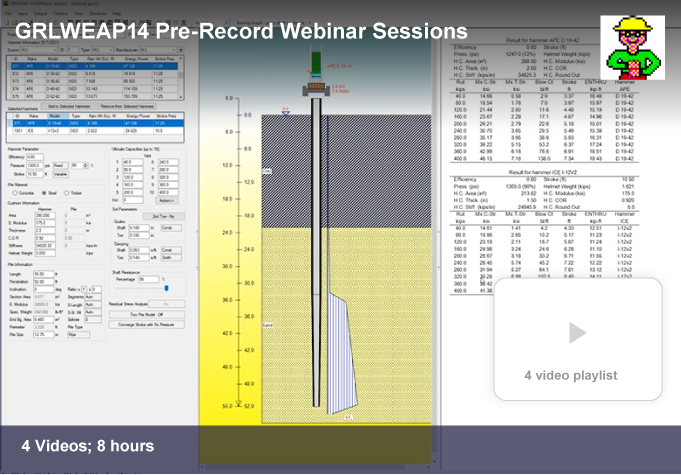This screenshot has width=681, height=475.
Task: Click the Pile Size input field
Action: (44, 335)
